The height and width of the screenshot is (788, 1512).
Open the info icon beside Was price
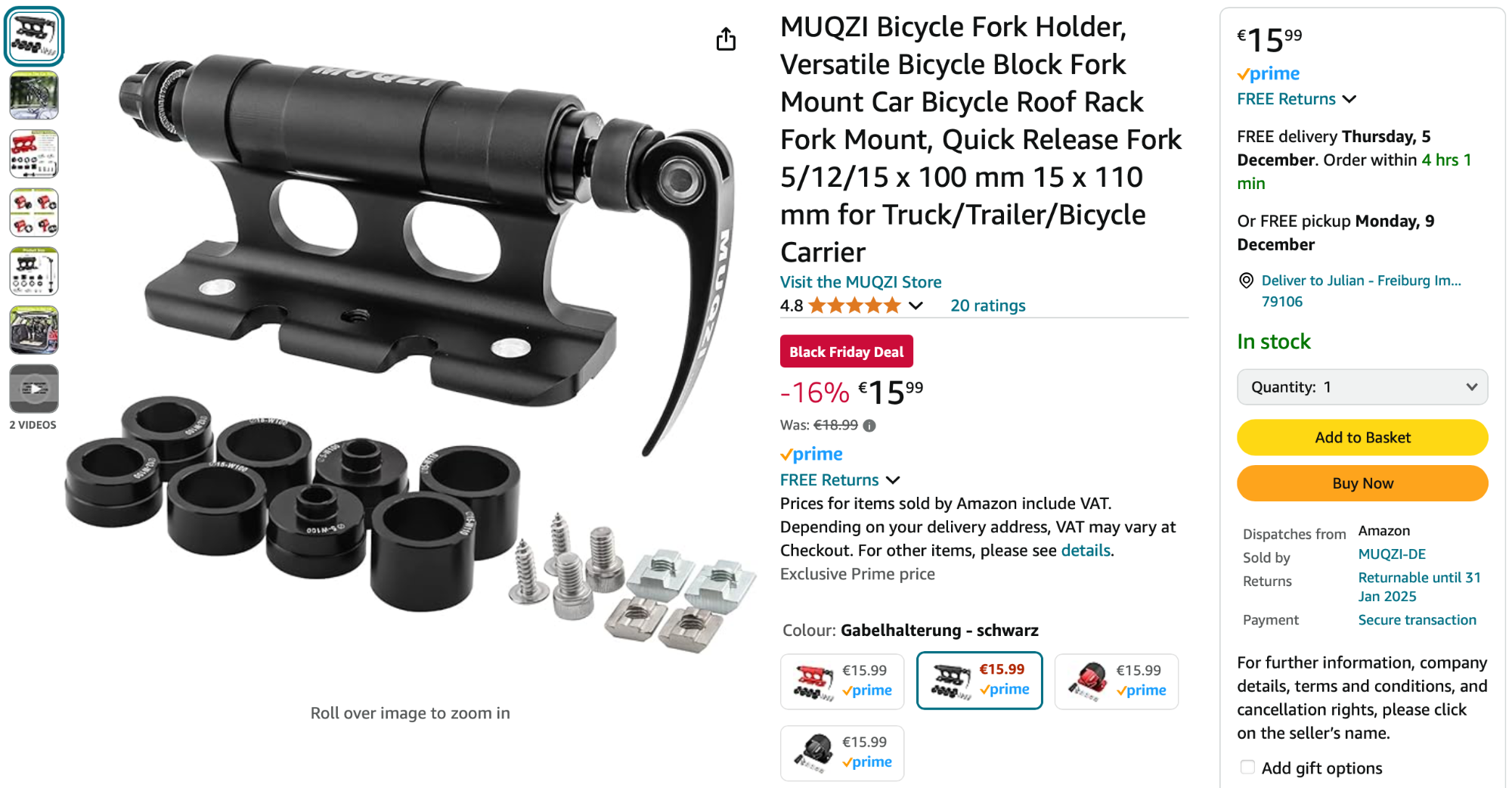point(869,426)
